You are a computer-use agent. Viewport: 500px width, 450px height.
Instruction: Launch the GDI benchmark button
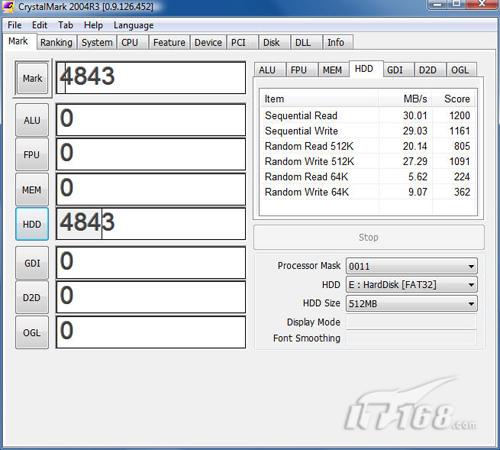coord(32,263)
